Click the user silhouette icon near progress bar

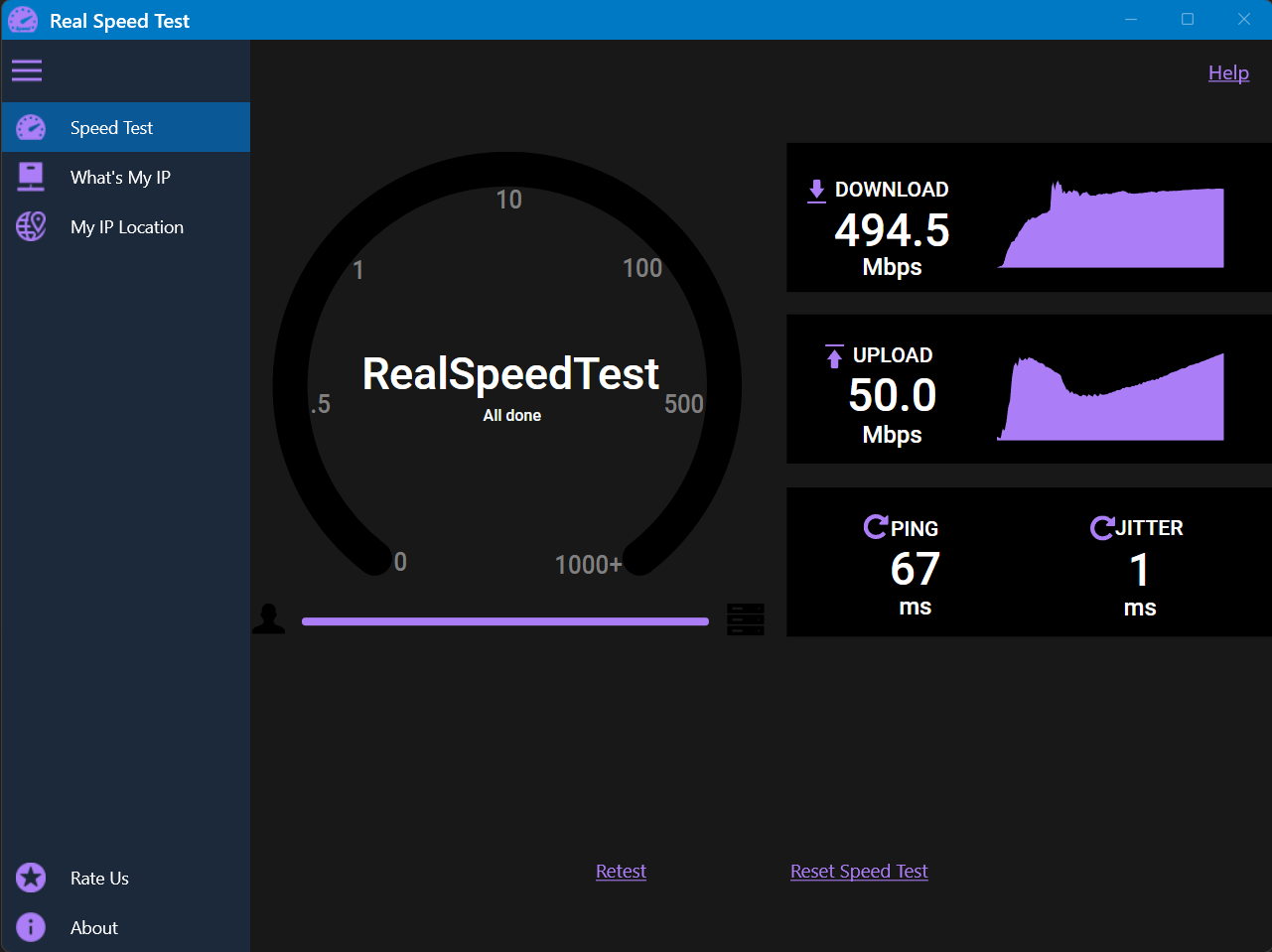[268, 618]
